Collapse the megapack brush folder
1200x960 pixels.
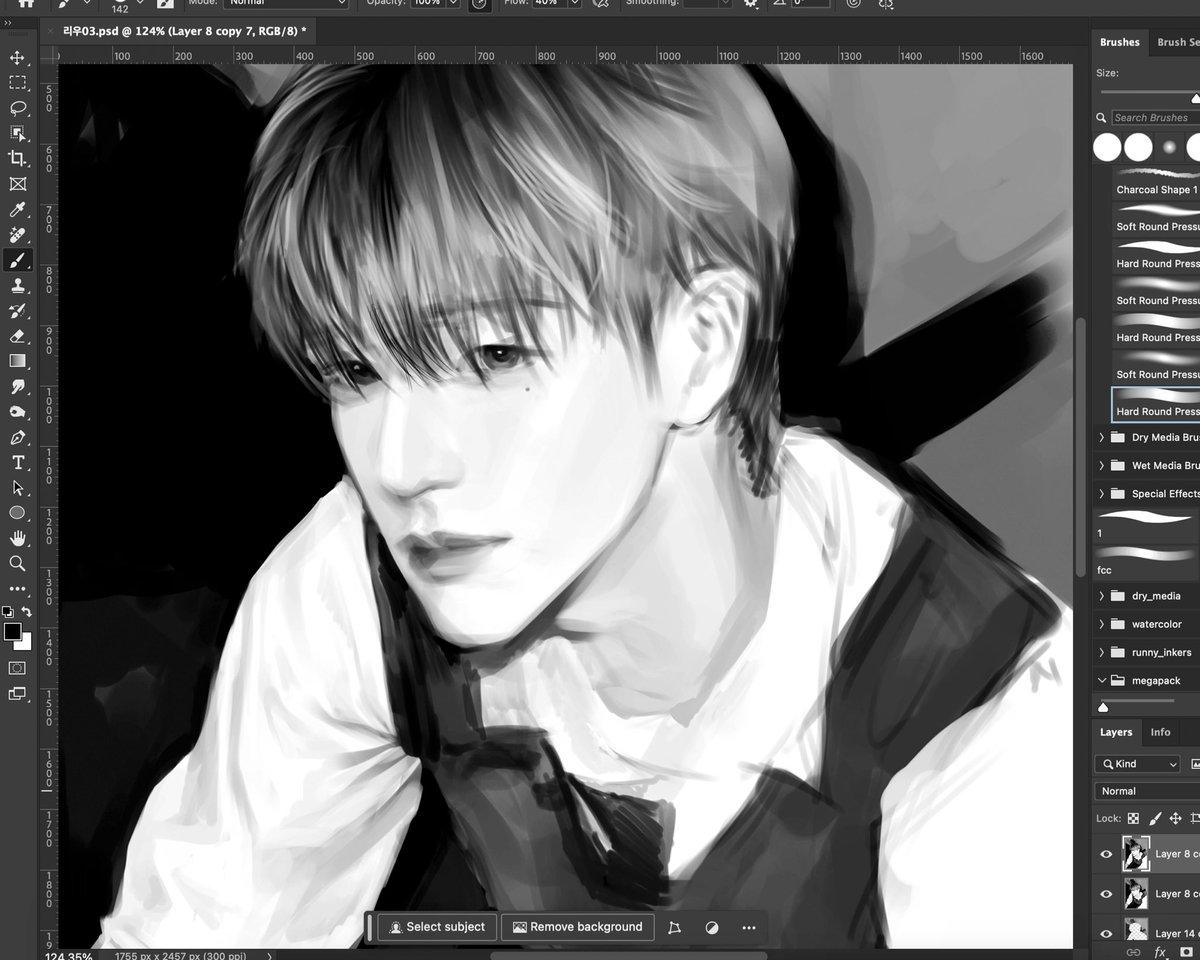(1102, 680)
